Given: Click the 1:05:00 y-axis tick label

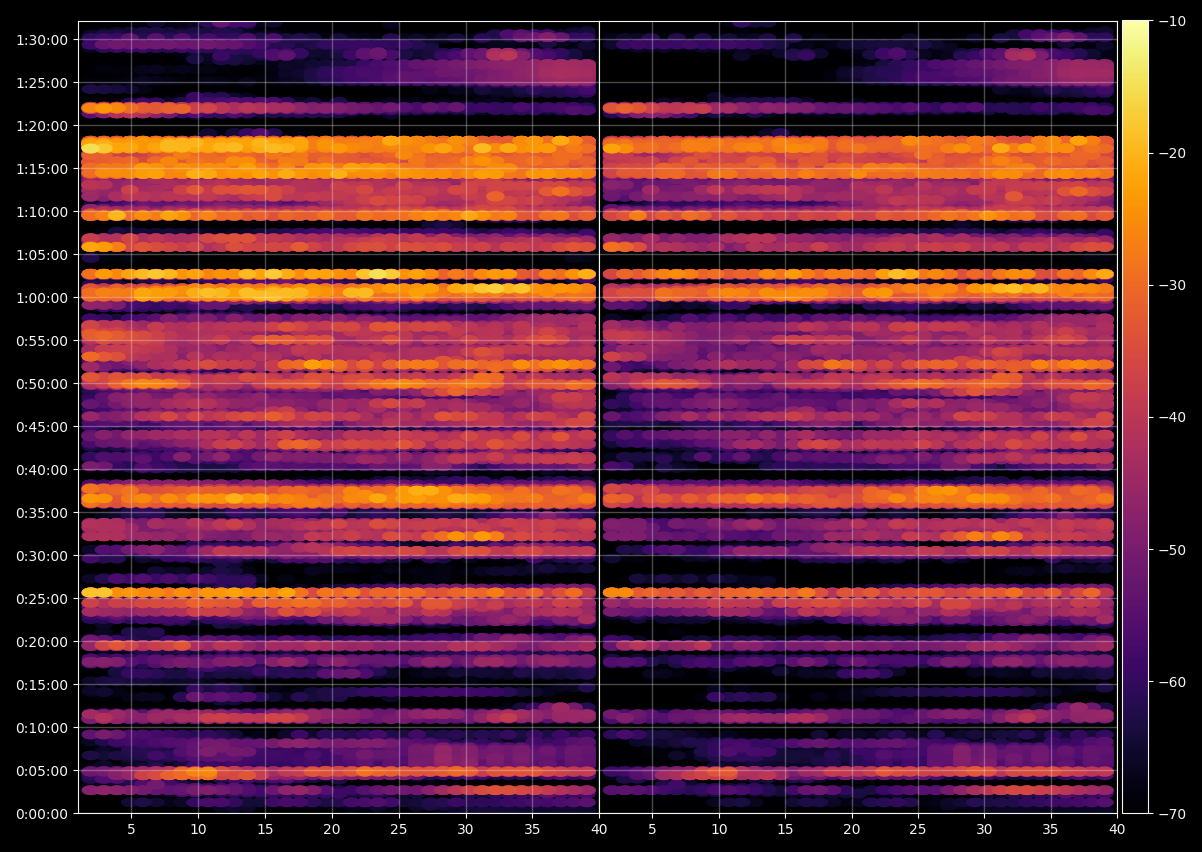Looking at the screenshot, I should (42, 255).
